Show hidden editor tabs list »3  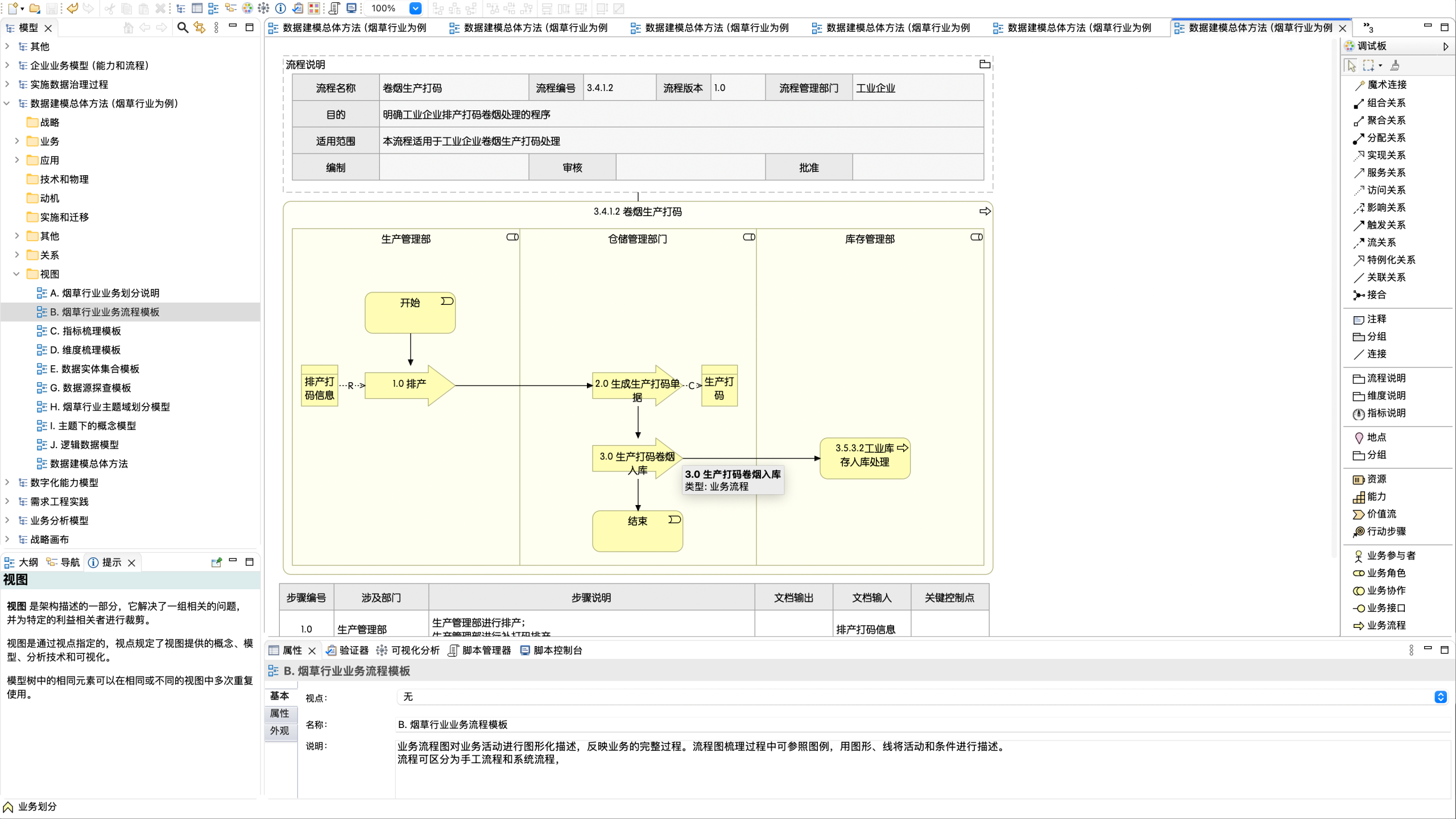(1368, 28)
